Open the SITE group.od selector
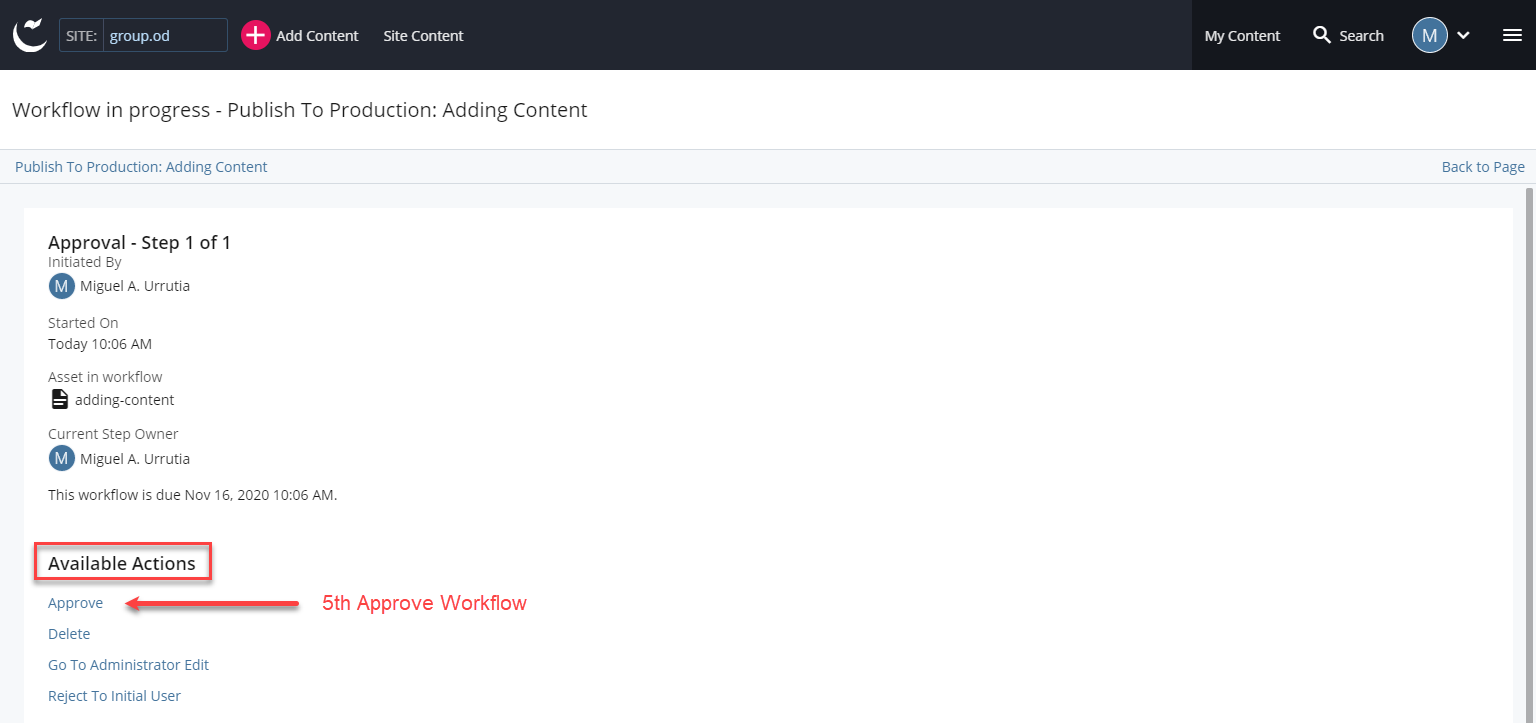Image resolution: width=1536 pixels, height=723 pixels. [x=164, y=35]
